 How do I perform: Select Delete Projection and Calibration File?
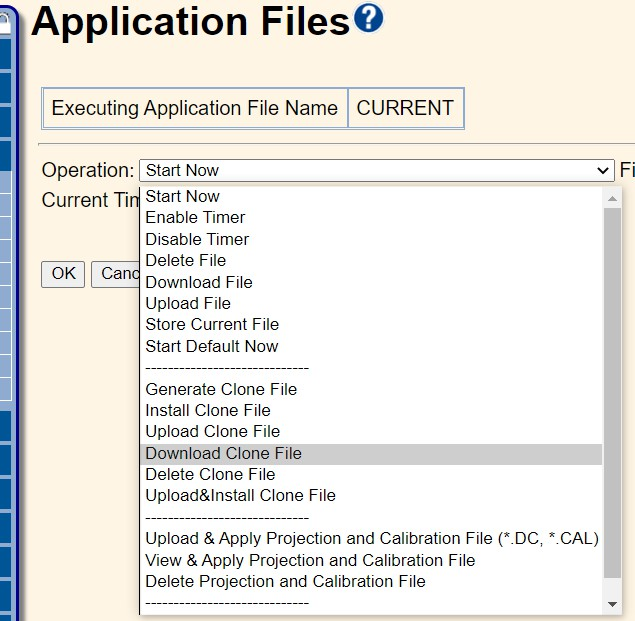(285, 581)
